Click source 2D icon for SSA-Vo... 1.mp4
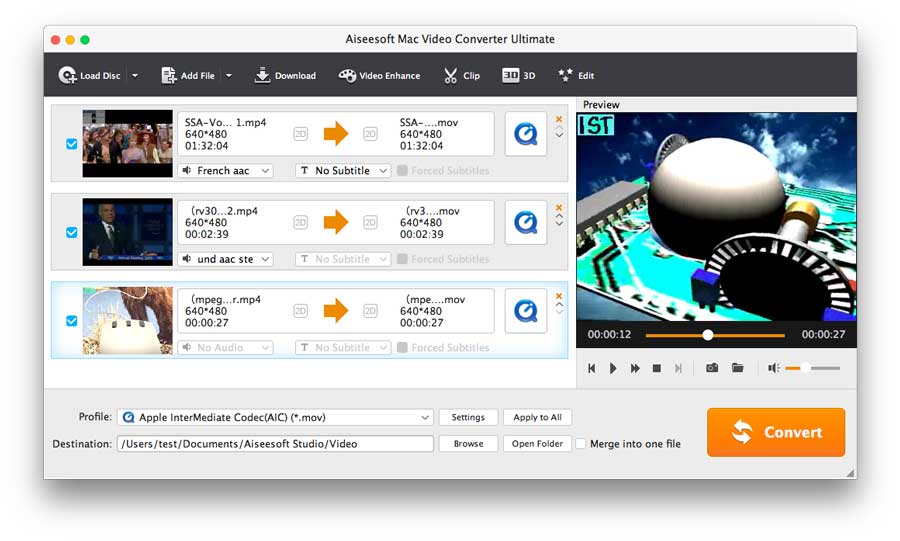This screenshot has height=541, width=900. click(x=301, y=134)
